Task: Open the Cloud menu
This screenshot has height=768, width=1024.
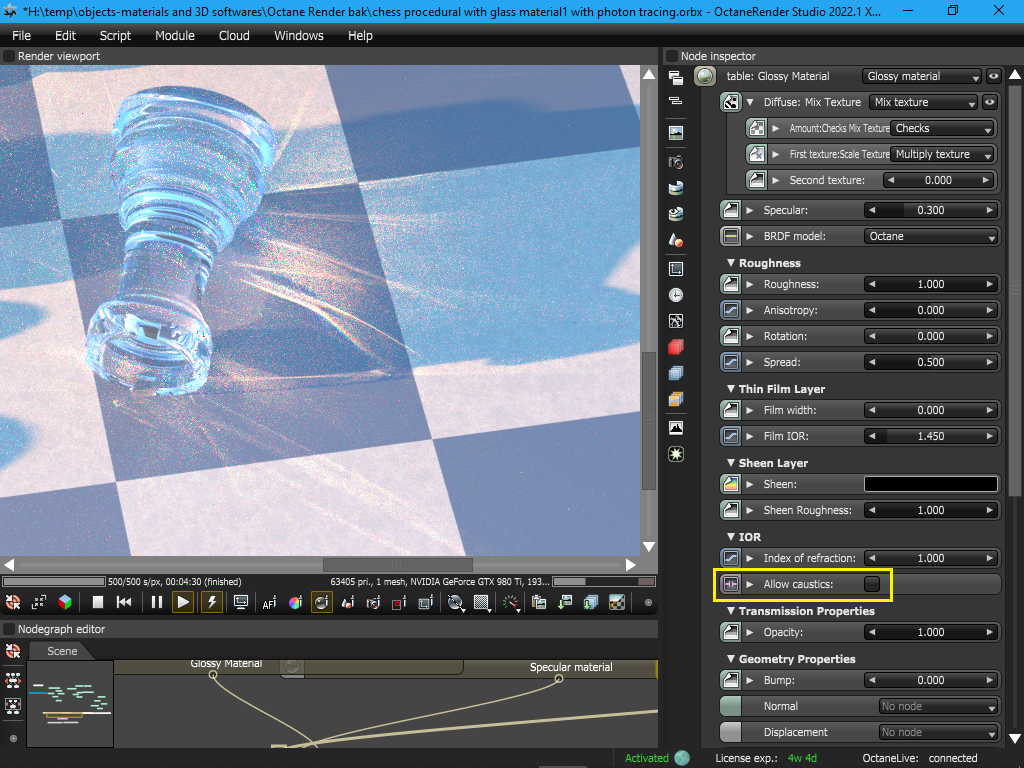Action: click(x=234, y=36)
